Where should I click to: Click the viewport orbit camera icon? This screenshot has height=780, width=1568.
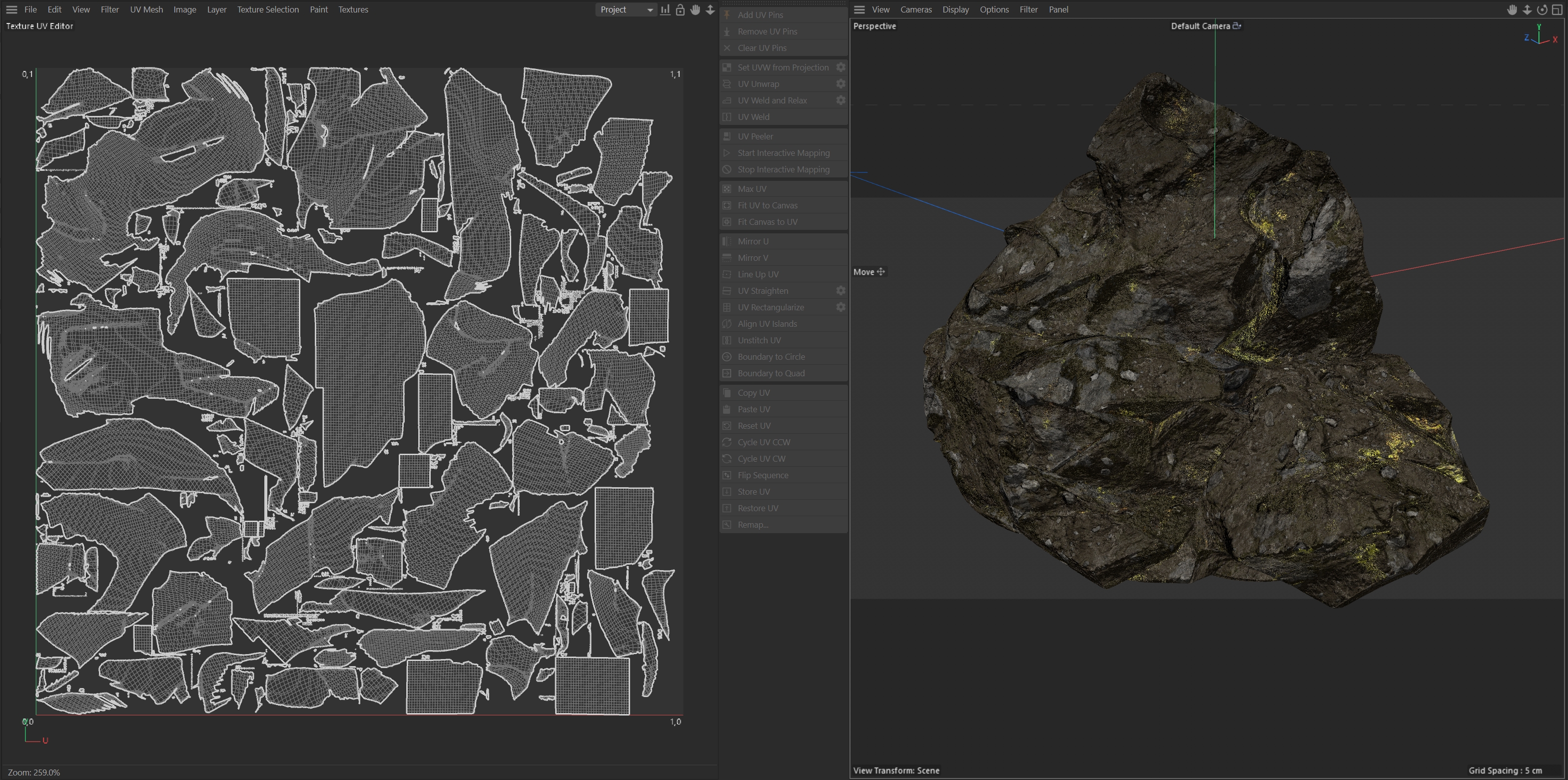click(1542, 9)
